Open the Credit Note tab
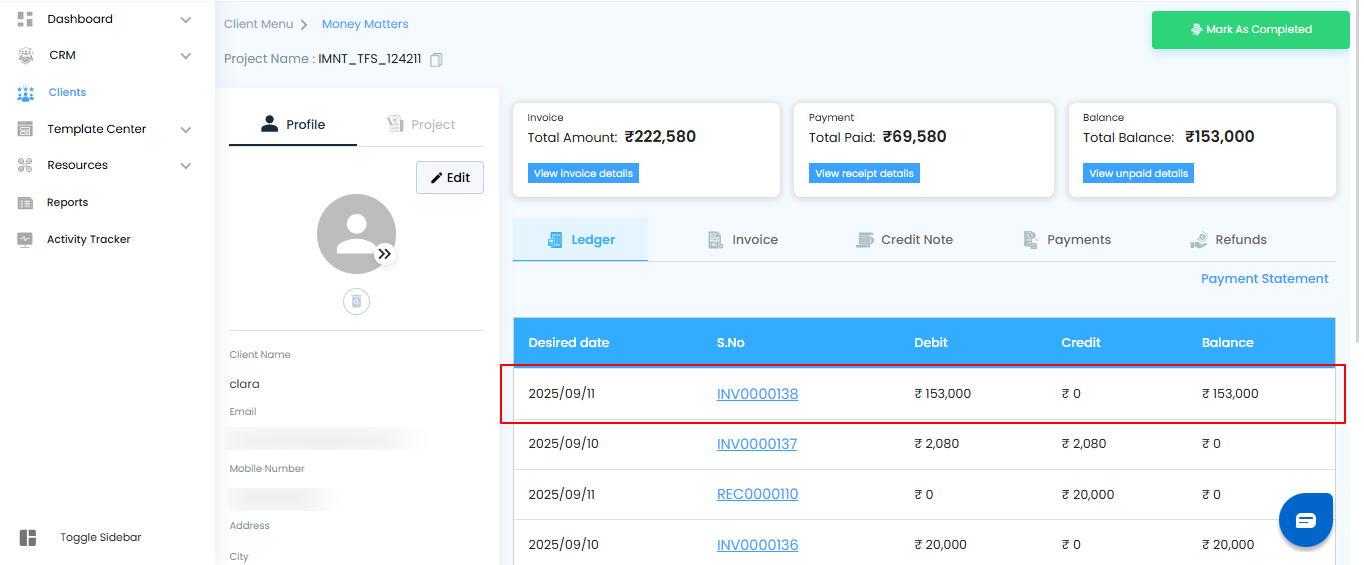 pos(904,240)
